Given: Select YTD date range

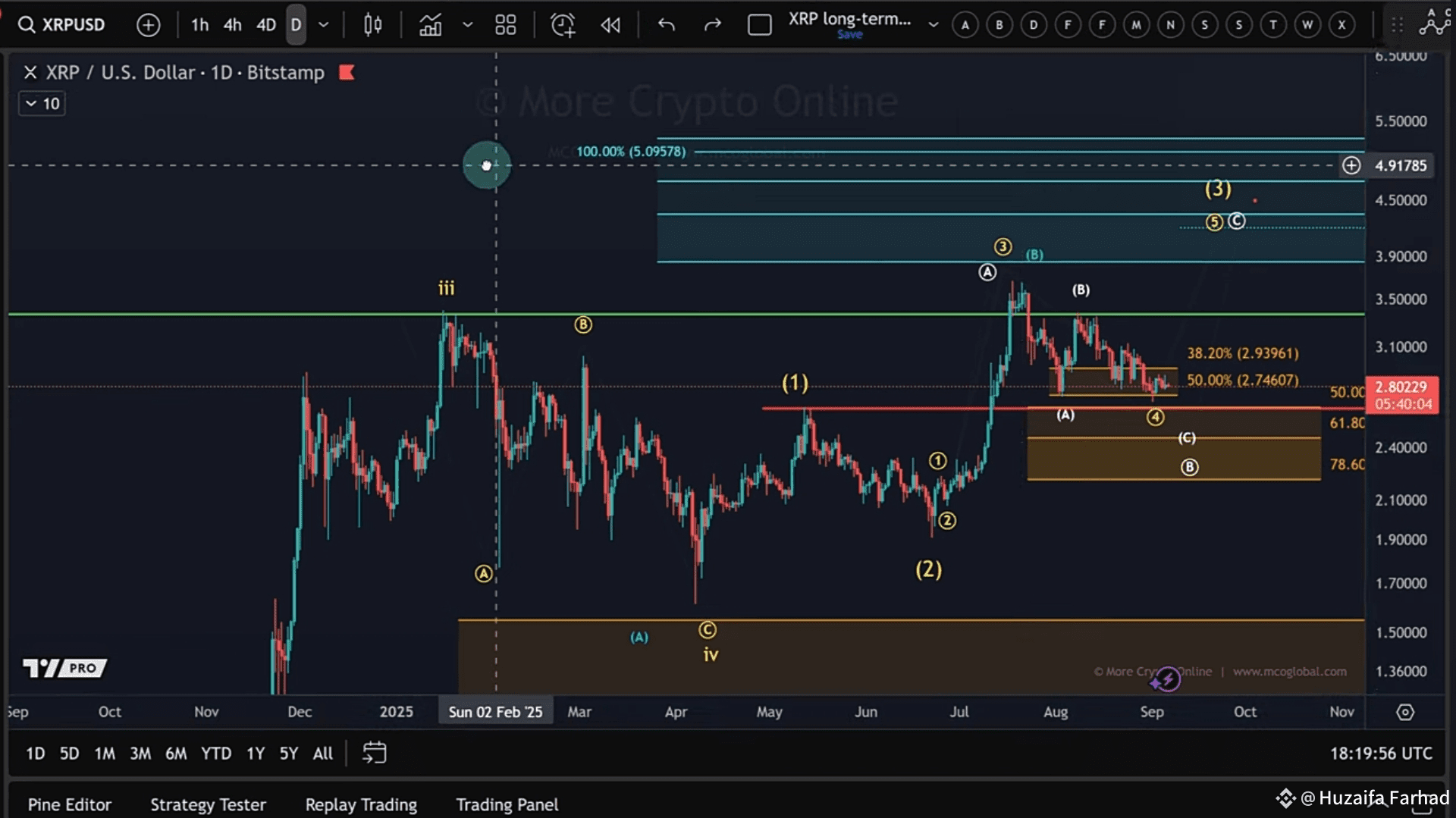Looking at the screenshot, I should tap(216, 754).
